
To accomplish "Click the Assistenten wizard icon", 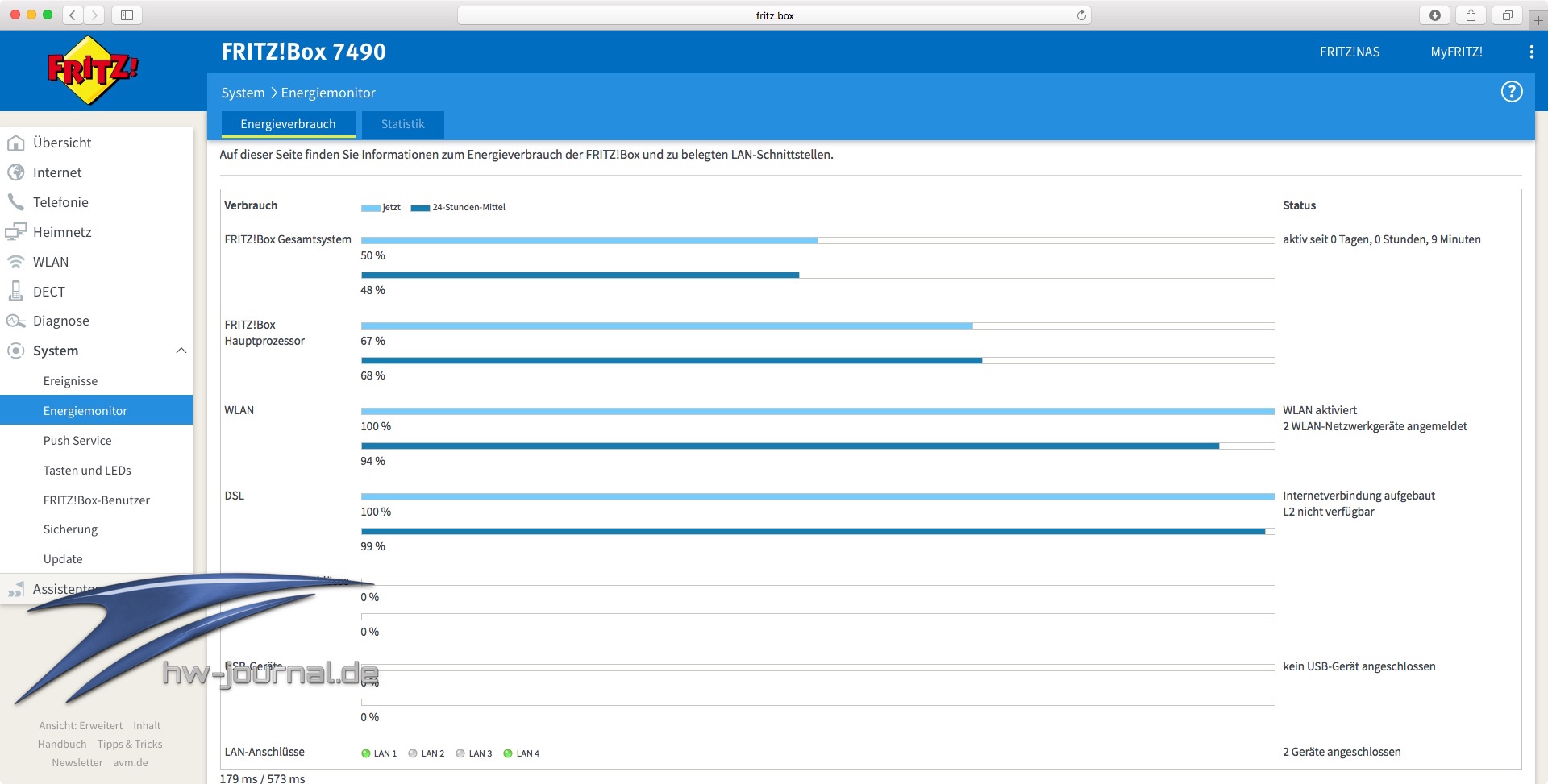I will [x=15, y=590].
